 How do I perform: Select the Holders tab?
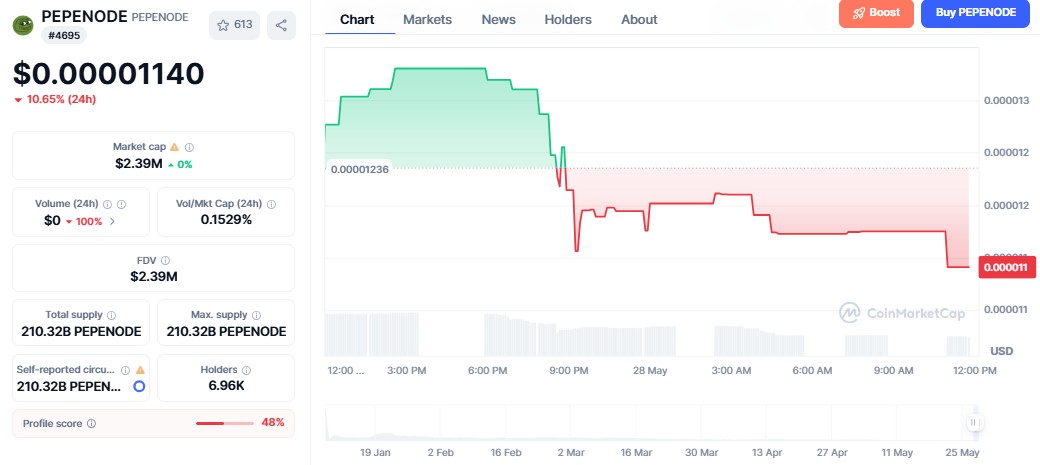(x=568, y=19)
